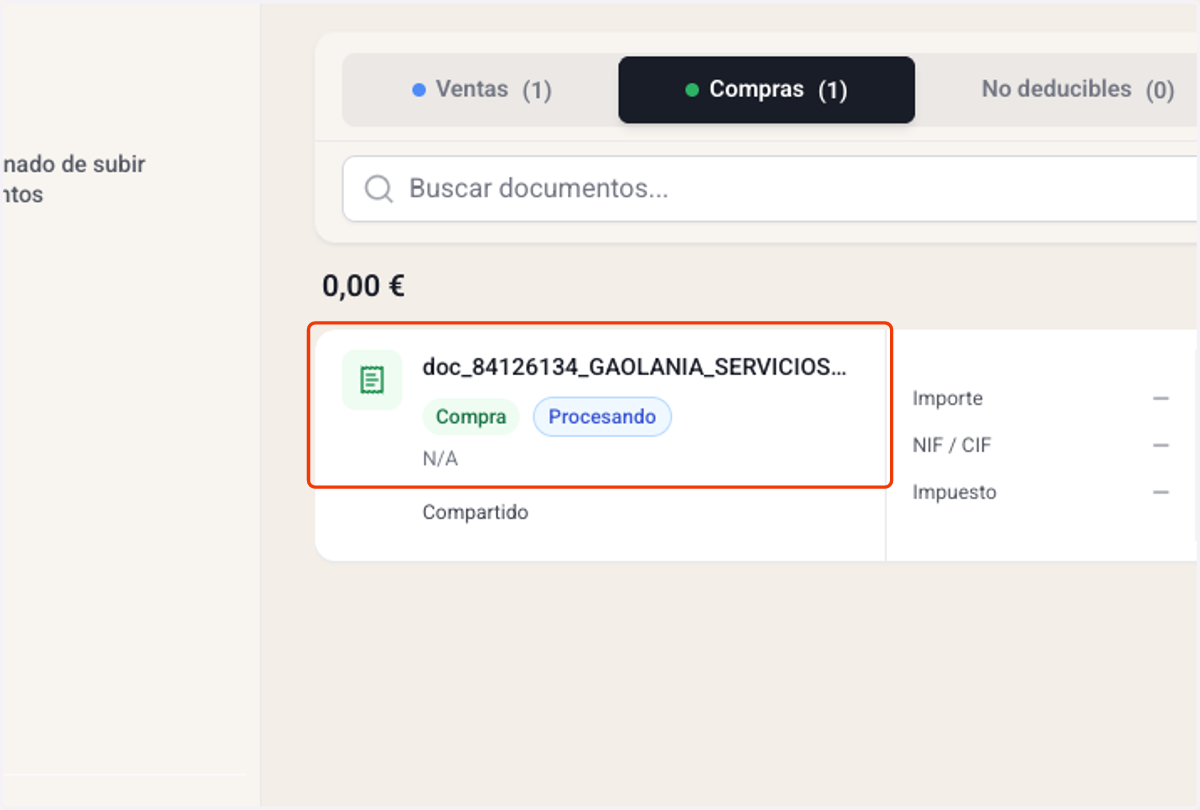
Task: Click the Compartido label
Action: click(475, 513)
